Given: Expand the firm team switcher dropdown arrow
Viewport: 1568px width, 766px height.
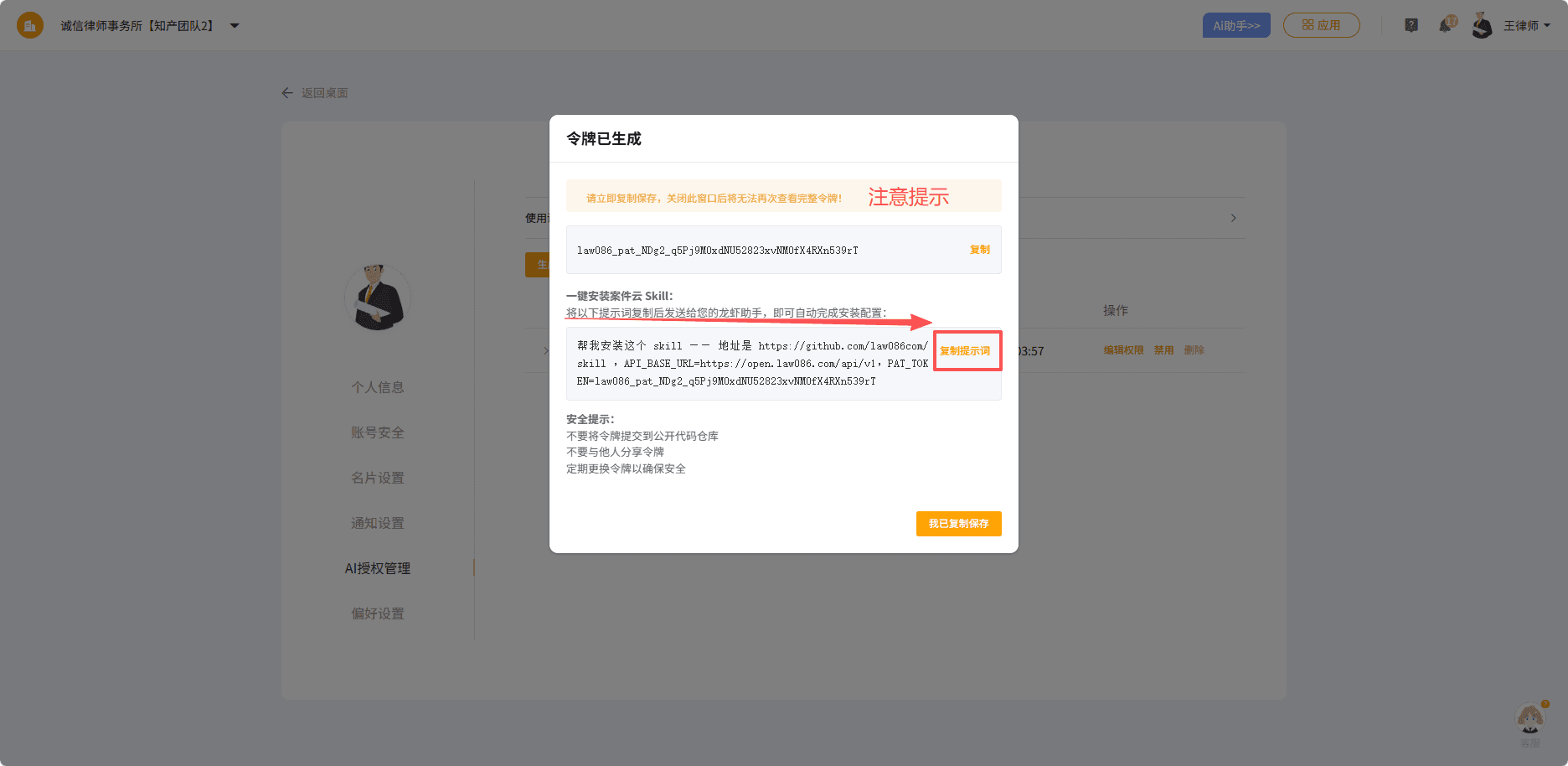Looking at the screenshot, I should pyautogui.click(x=235, y=26).
